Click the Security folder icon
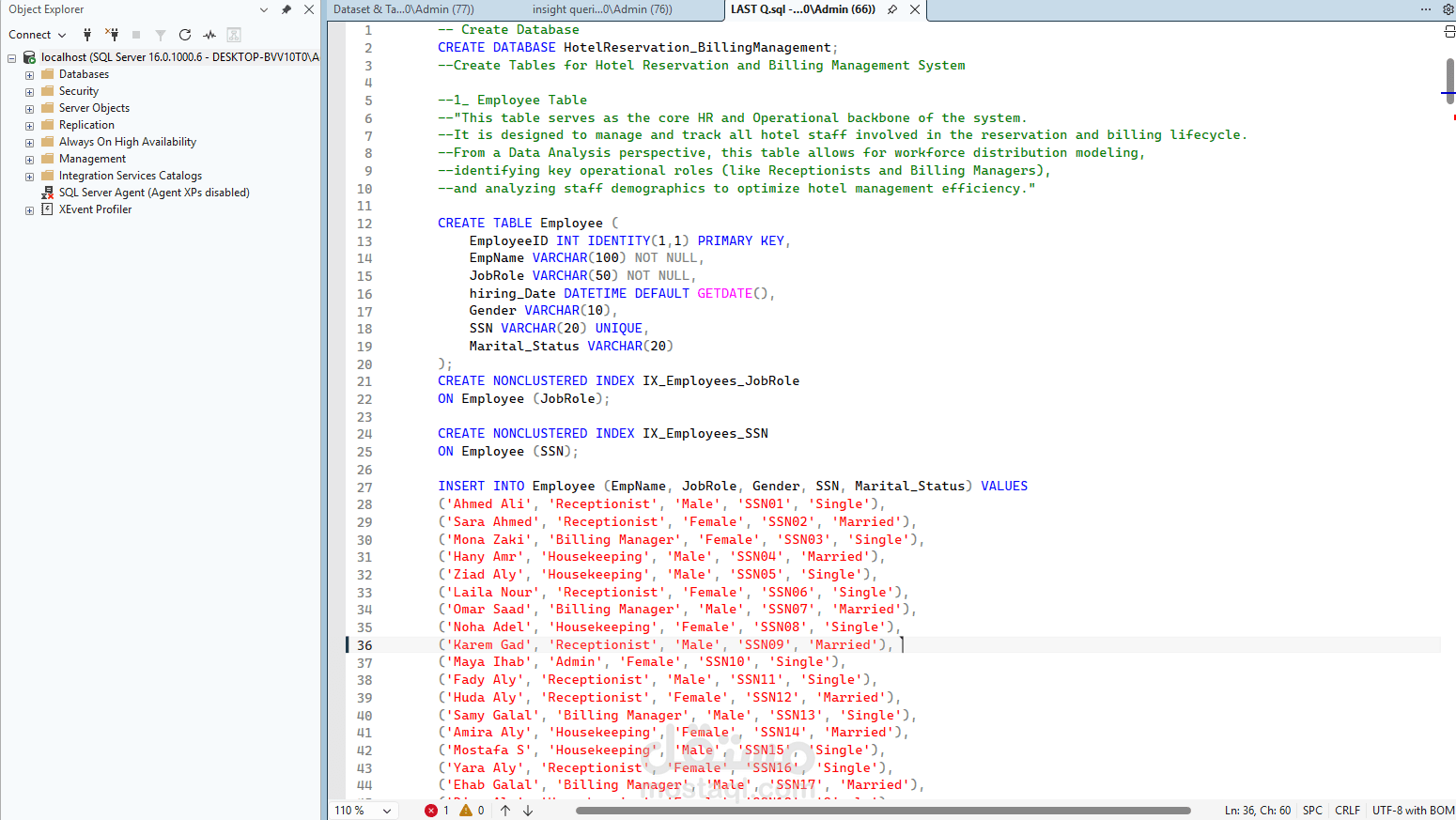Viewport: 1456px width, 820px height. pos(47,91)
